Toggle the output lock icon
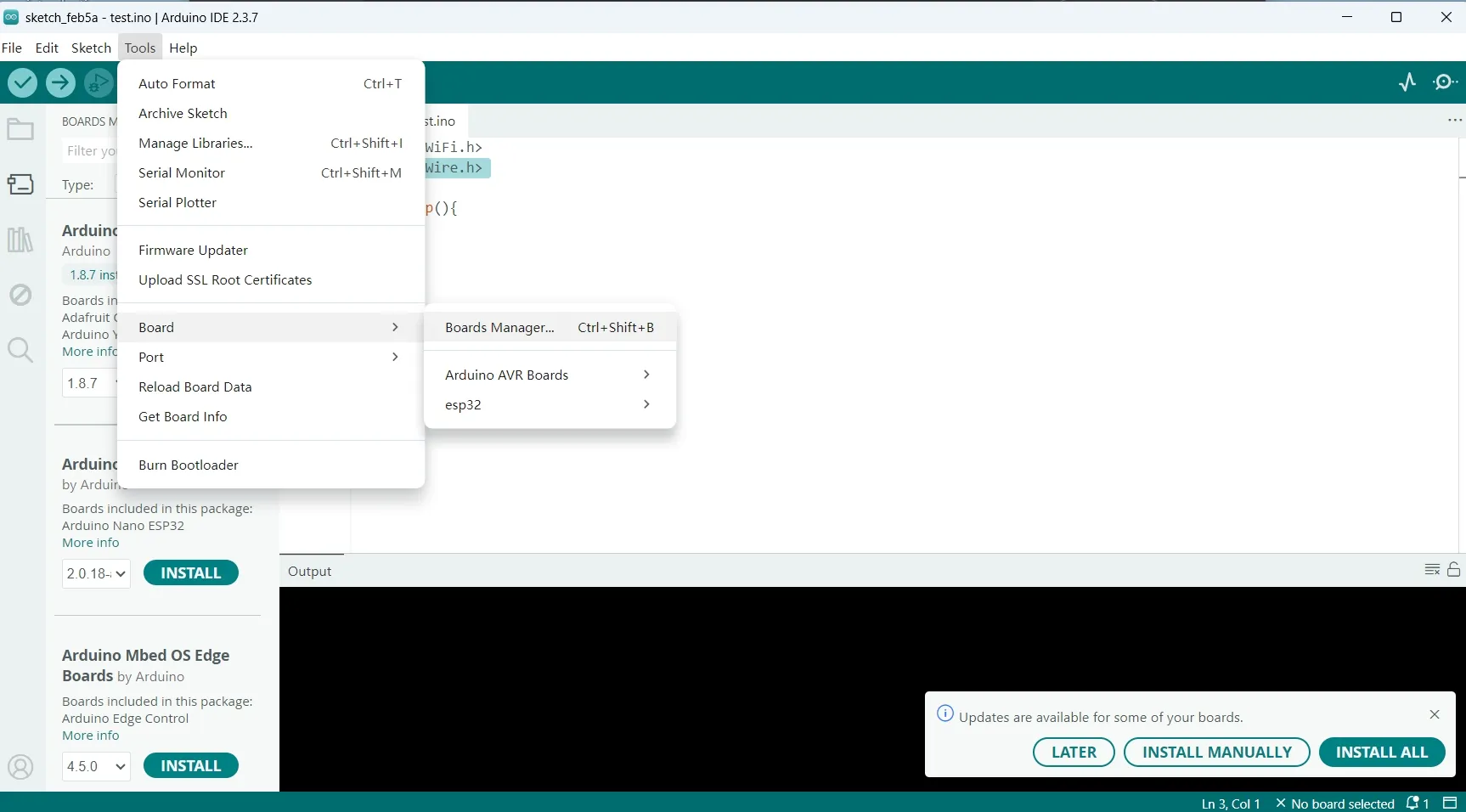Screen dimensions: 1466x812 tap(1454, 570)
